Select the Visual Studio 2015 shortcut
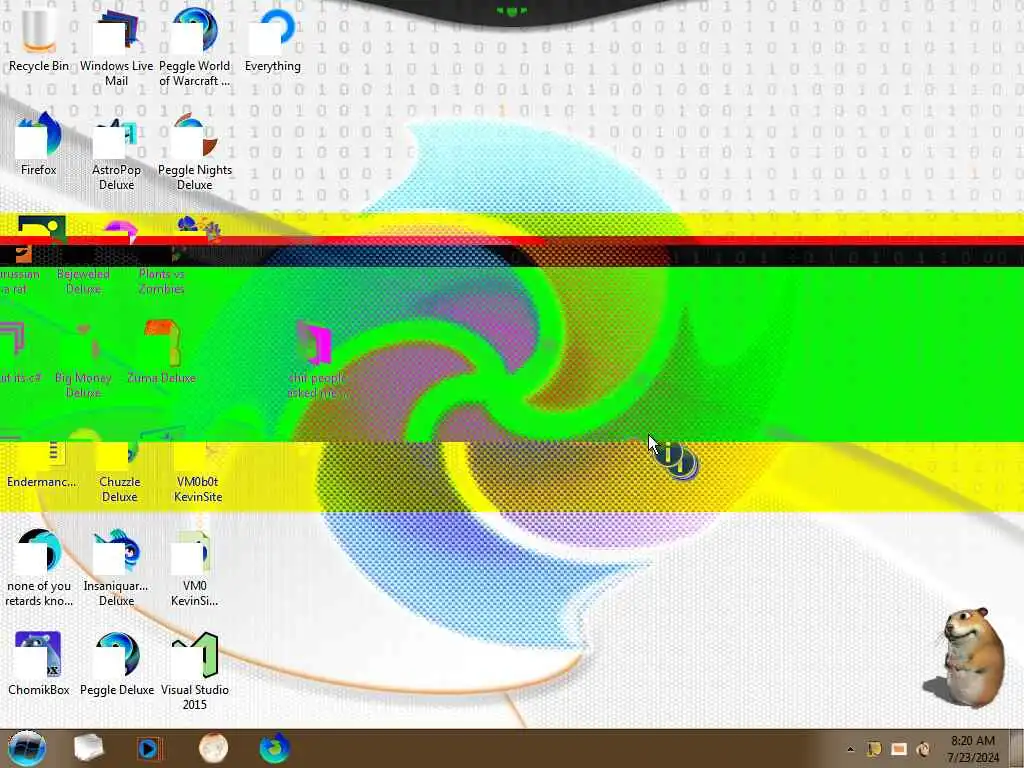The height and width of the screenshot is (768, 1024). pos(195,671)
